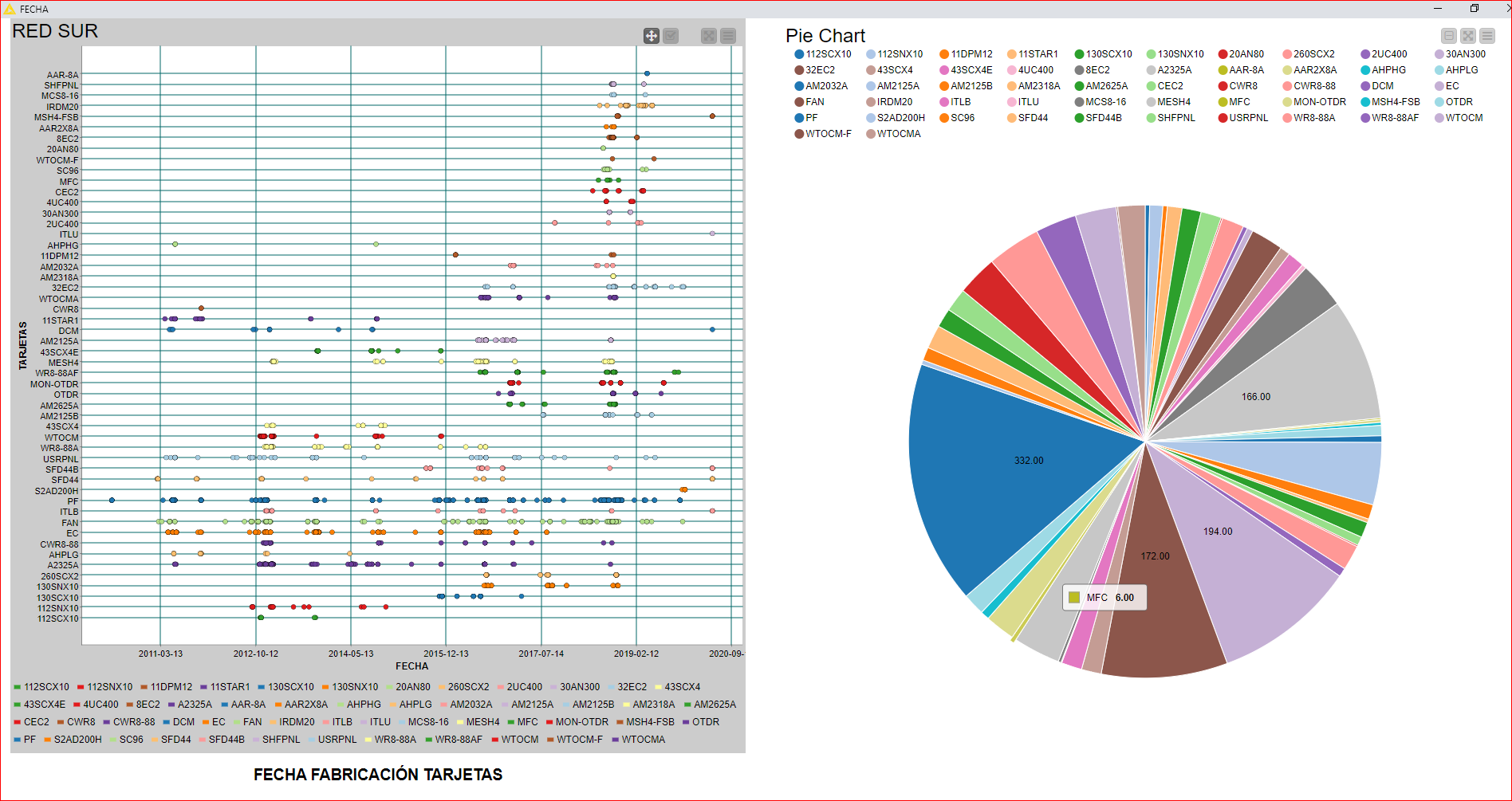Click the FECHA application icon in the title bar
Image resolution: width=1512 pixels, height=801 pixels.
point(8,9)
